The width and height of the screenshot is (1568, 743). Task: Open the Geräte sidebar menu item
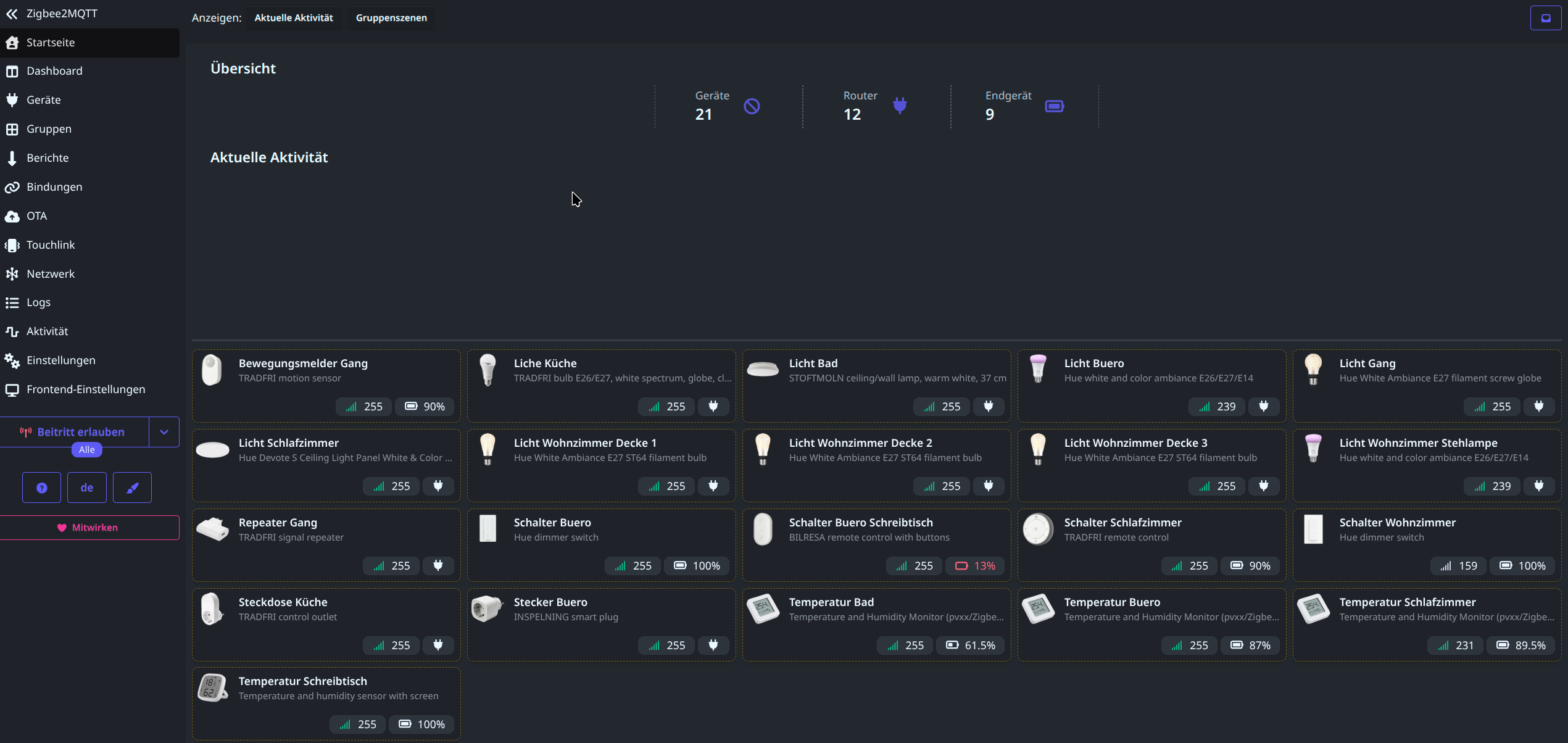click(43, 100)
